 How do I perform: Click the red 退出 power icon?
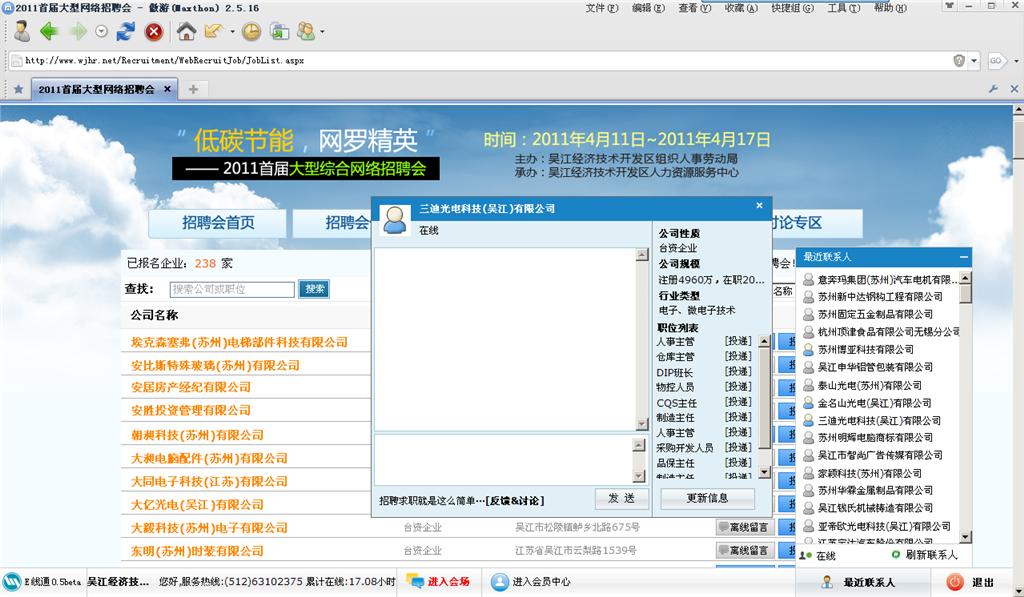955,581
